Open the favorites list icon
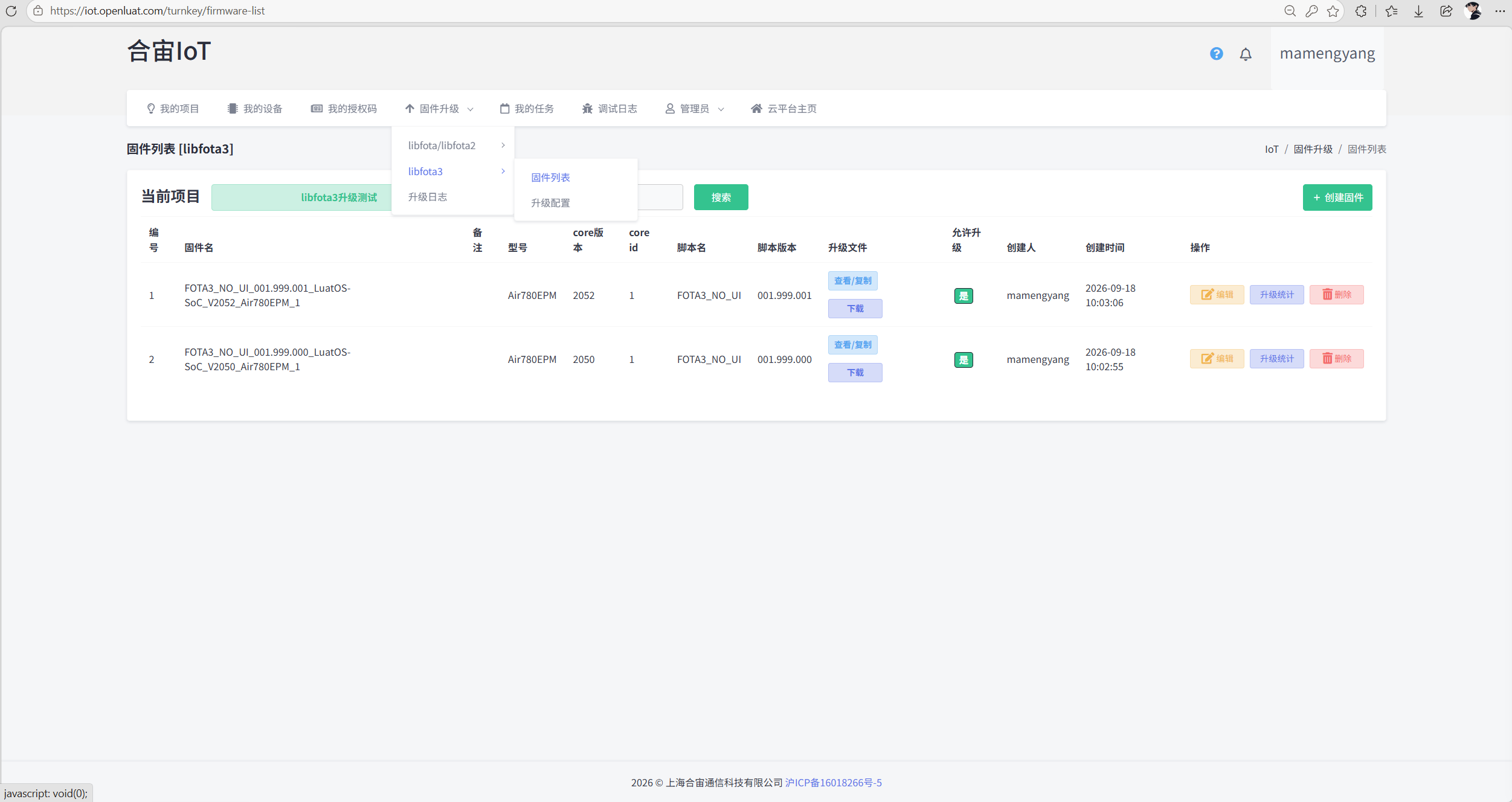This screenshot has height=802, width=1512. point(1392,11)
